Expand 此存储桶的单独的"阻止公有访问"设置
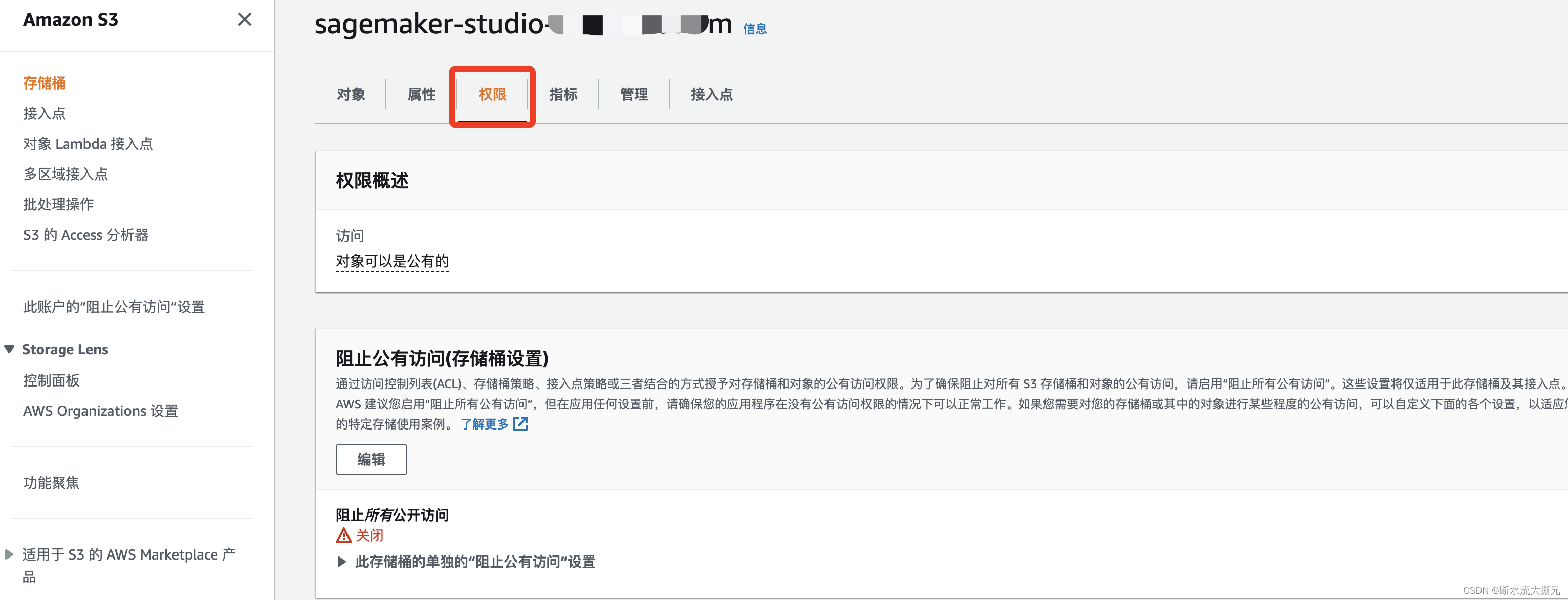Viewport: 1568px width, 600px height. pyautogui.click(x=466, y=562)
